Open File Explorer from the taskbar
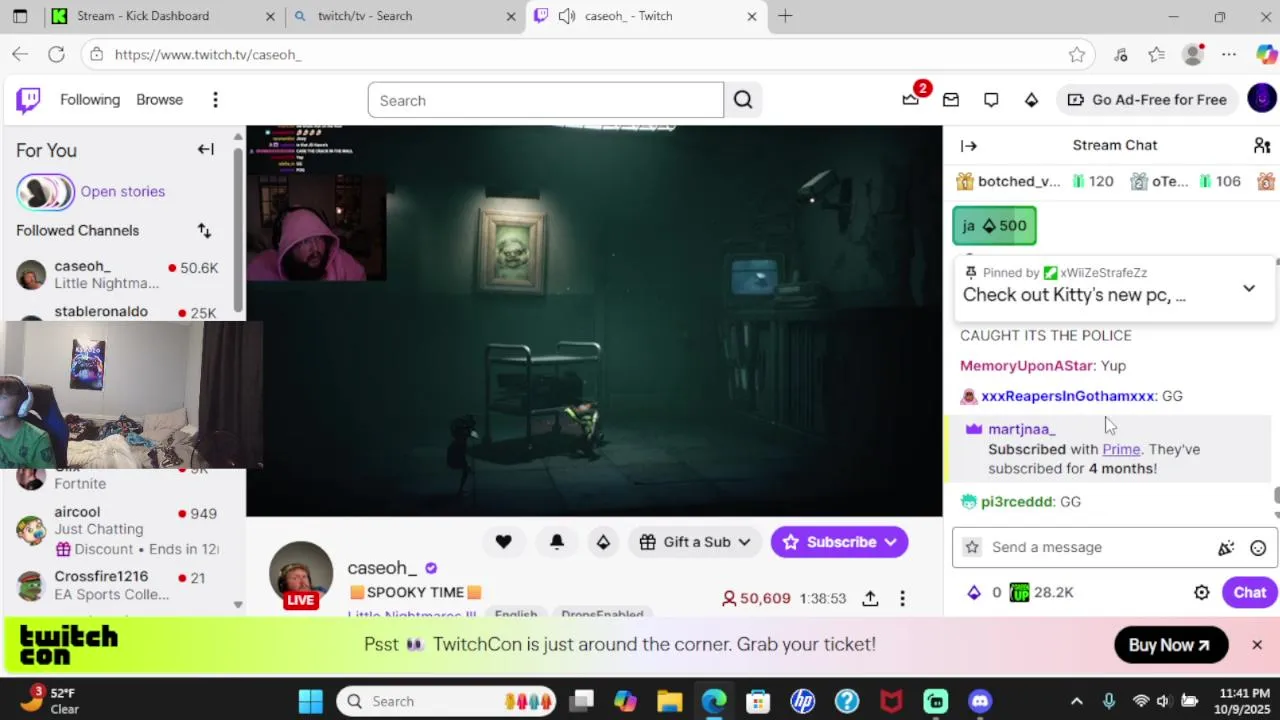1280x720 pixels. [x=670, y=701]
